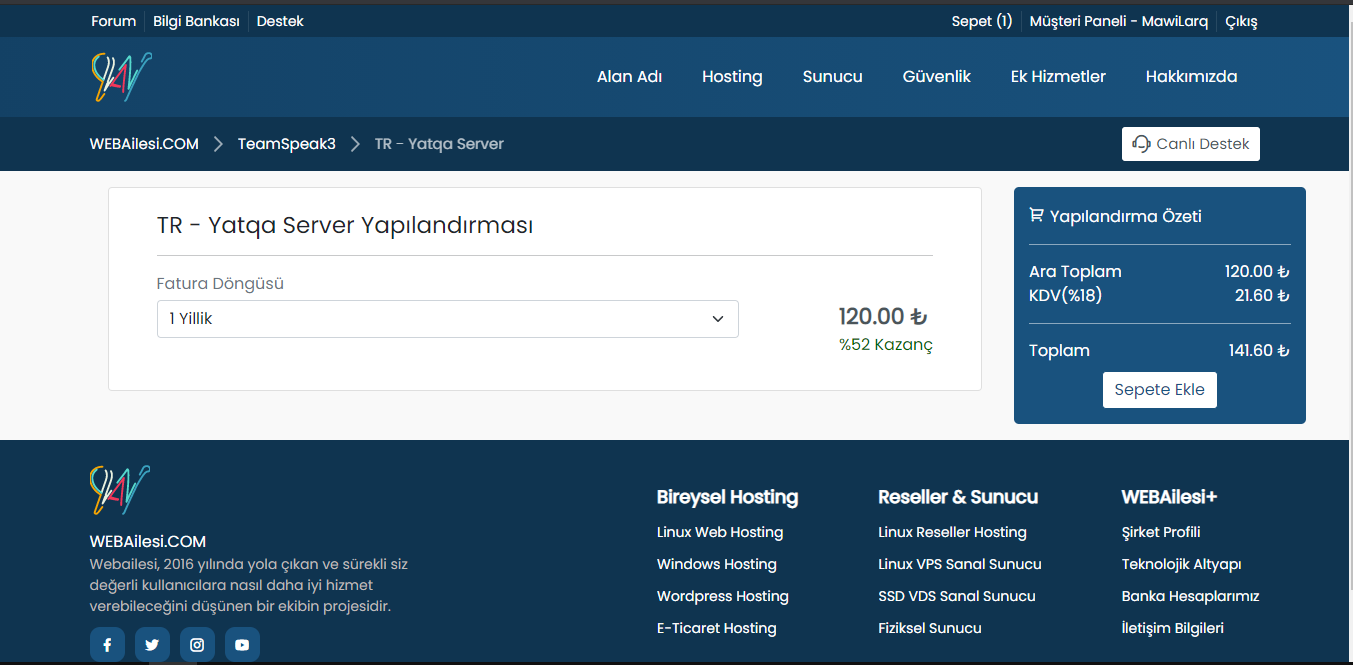Screen dimensions: 1353x665
Task: Open the Ek Hizmetler menu
Action: pyautogui.click(x=1058, y=77)
